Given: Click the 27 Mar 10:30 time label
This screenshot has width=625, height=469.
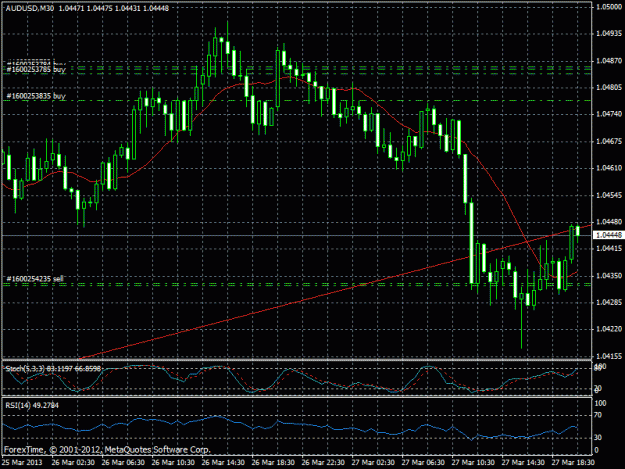Looking at the screenshot, I should click(x=473, y=463).
